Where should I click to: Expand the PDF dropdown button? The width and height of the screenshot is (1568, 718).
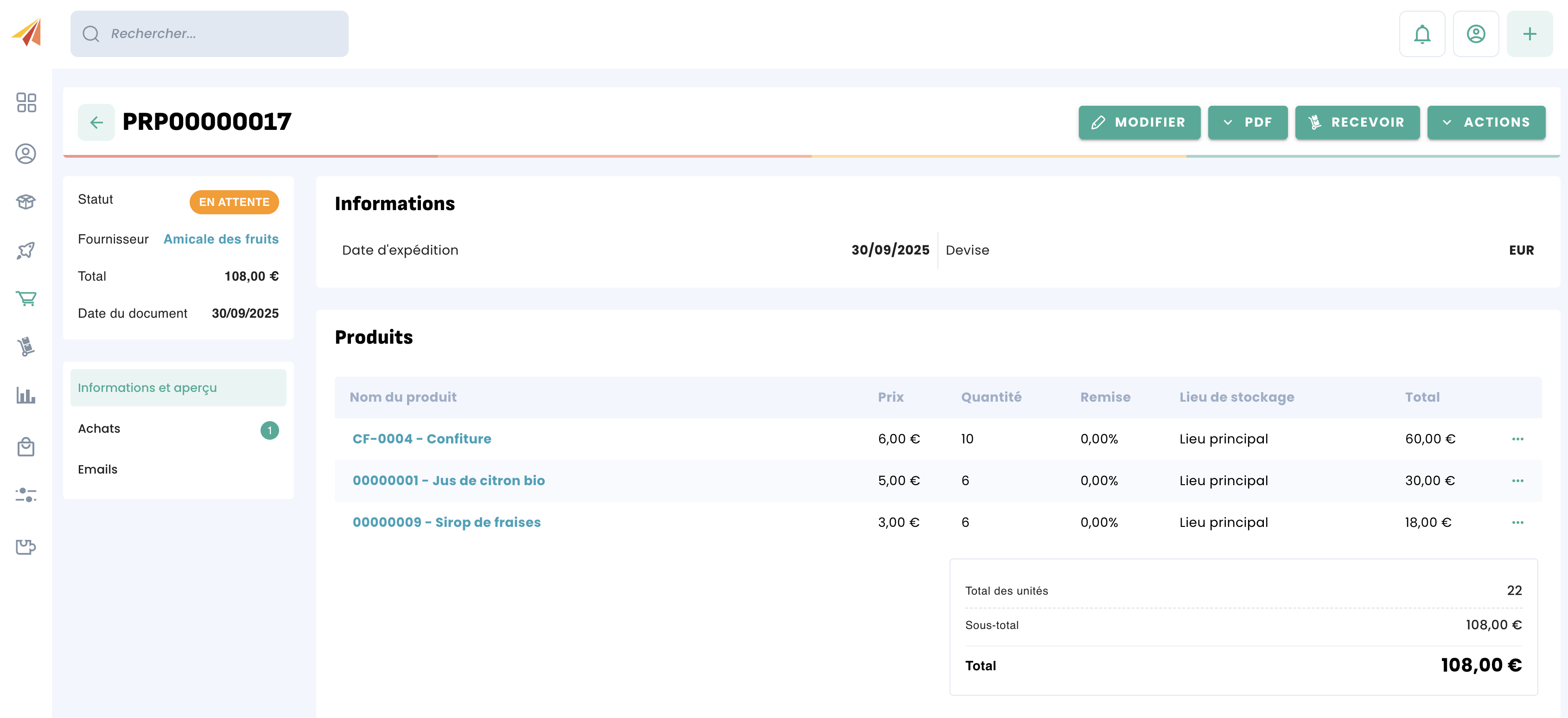coord(1247,122)
